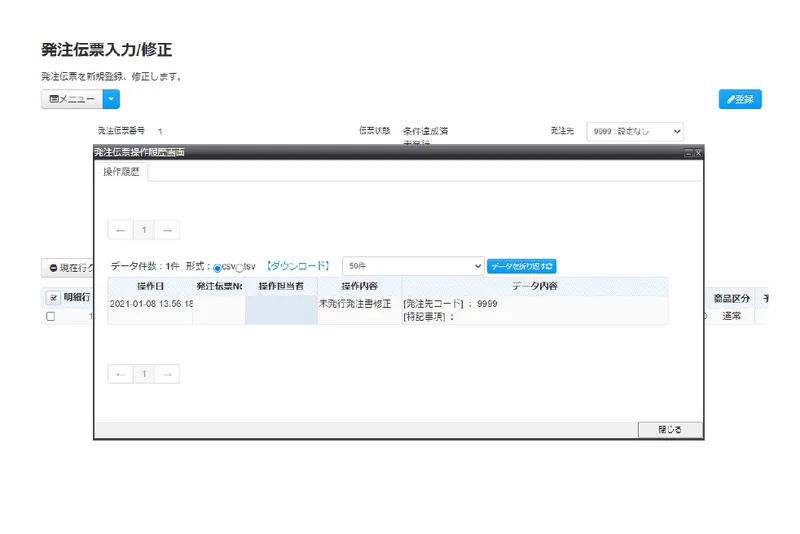
Task: Choose the tsv format radio button
Action: pyautogui.click(x=239, y=268)
